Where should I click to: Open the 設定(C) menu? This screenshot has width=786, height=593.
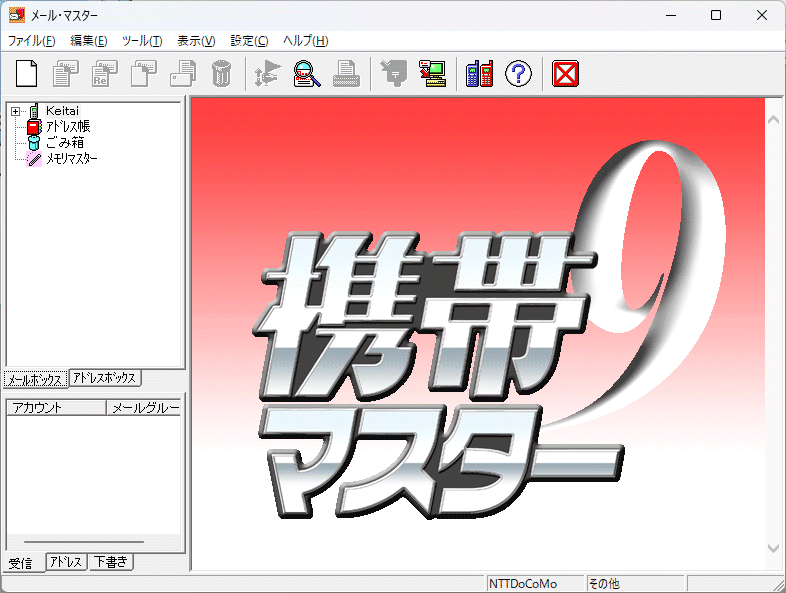(x=249, y=41)
